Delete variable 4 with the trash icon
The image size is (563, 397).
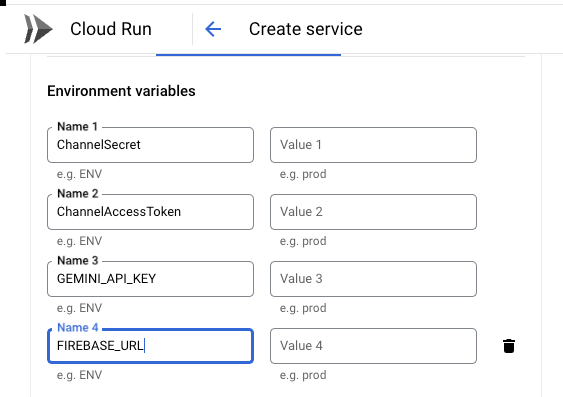point(509,346)
